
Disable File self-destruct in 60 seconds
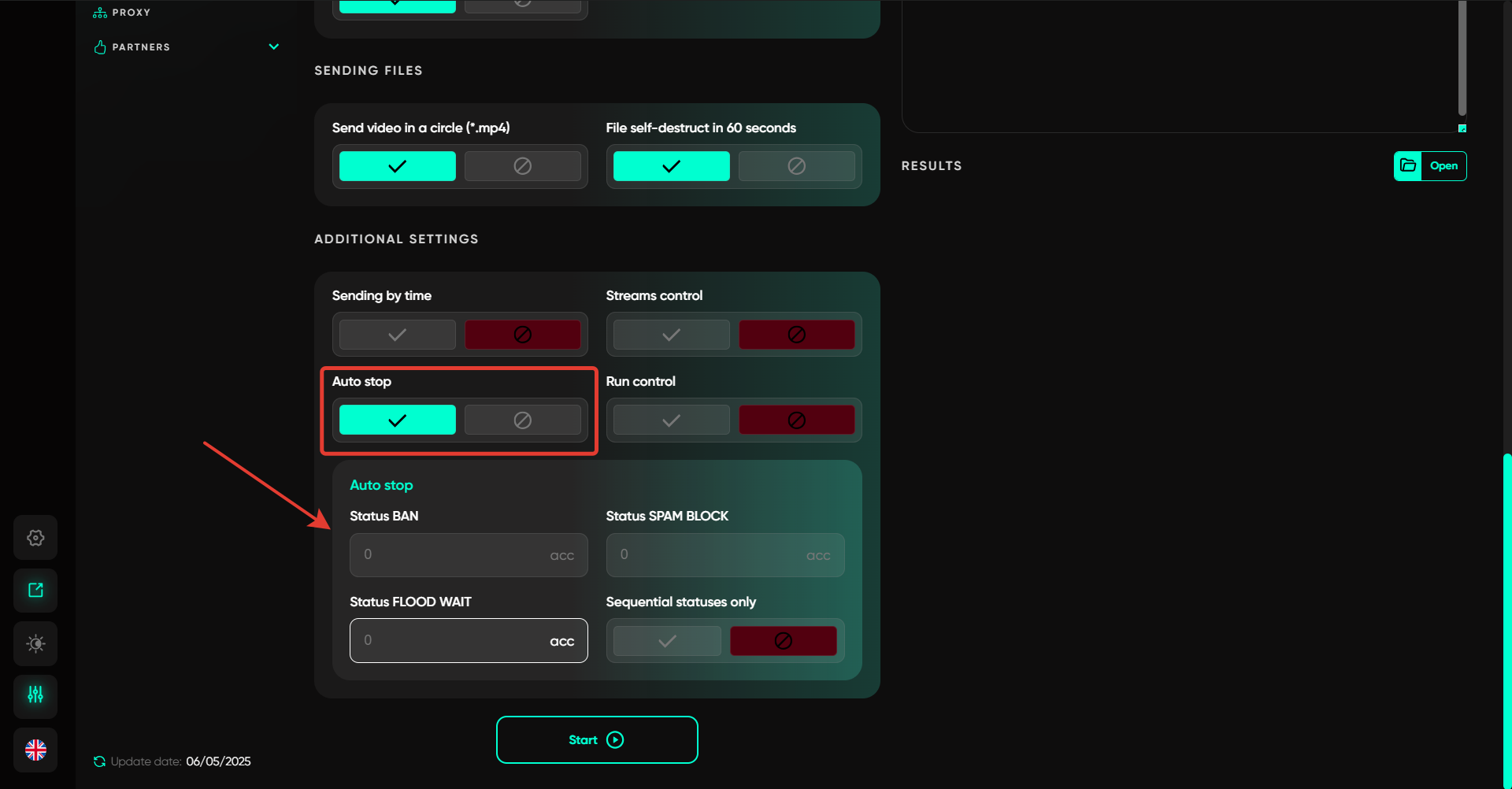[796, 166]
